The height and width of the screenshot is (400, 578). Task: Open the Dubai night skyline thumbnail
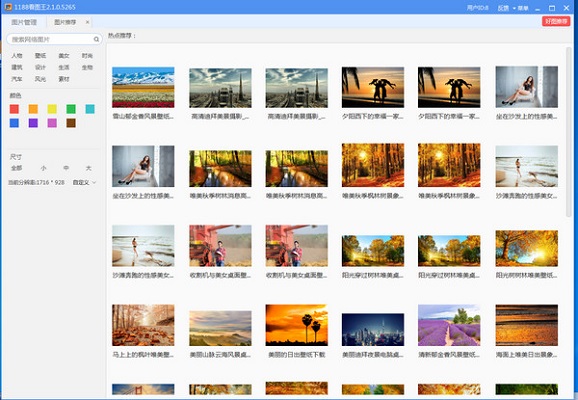click(373, 330)
